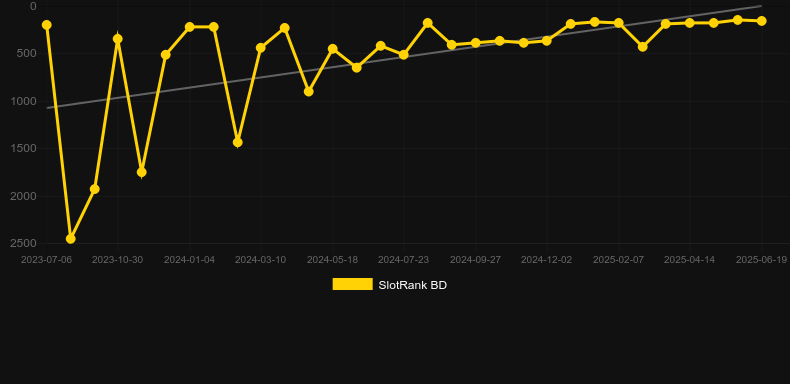Select the data point above 2024-09-27
790x384 pixels.
pos(476,43)
